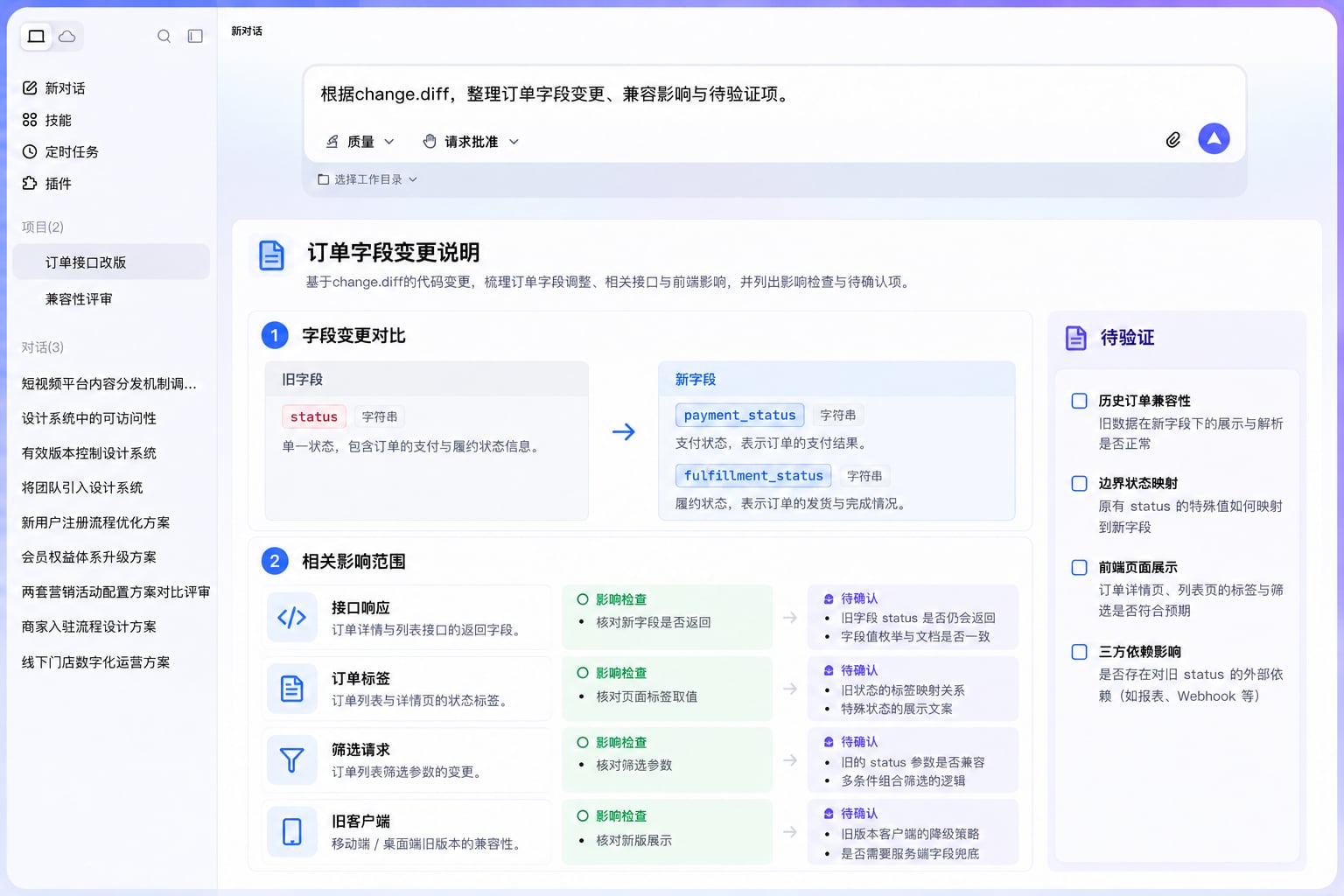Screen dimensions: 1344x896
Task: Click the payment_status field tag
Action: 739,416
